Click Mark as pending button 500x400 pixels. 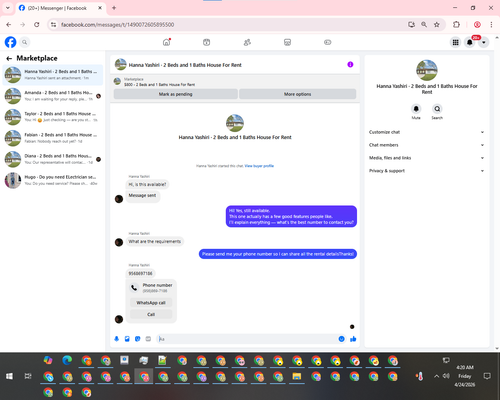pos(176,94)
